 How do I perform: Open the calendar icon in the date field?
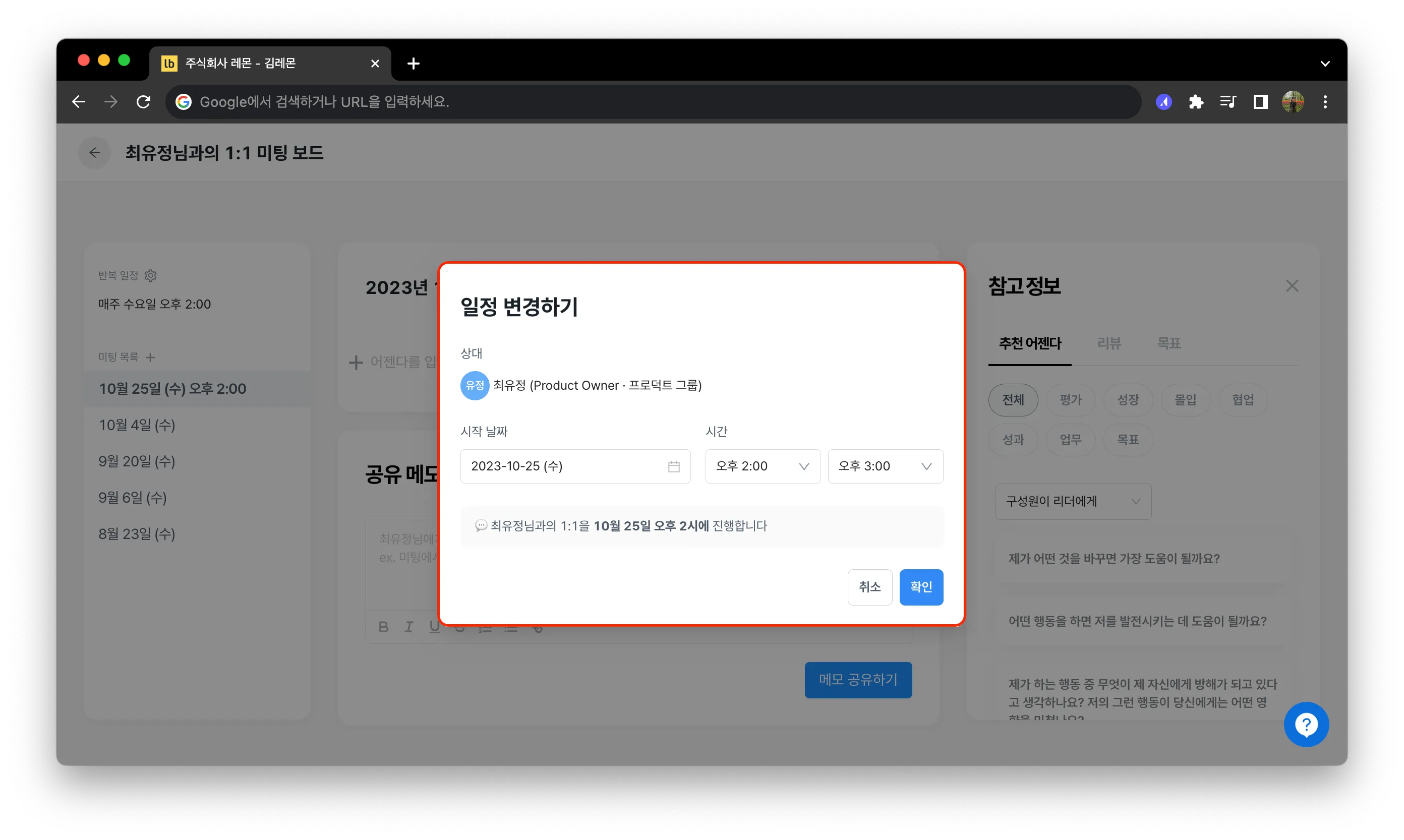coord(674,466)
